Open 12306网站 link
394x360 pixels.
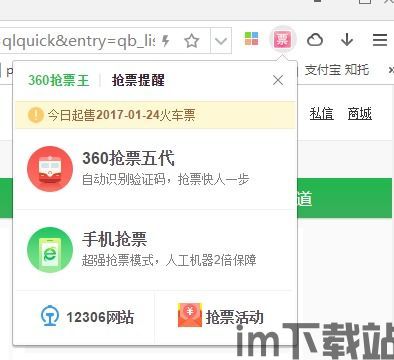(x=100, y=317)
